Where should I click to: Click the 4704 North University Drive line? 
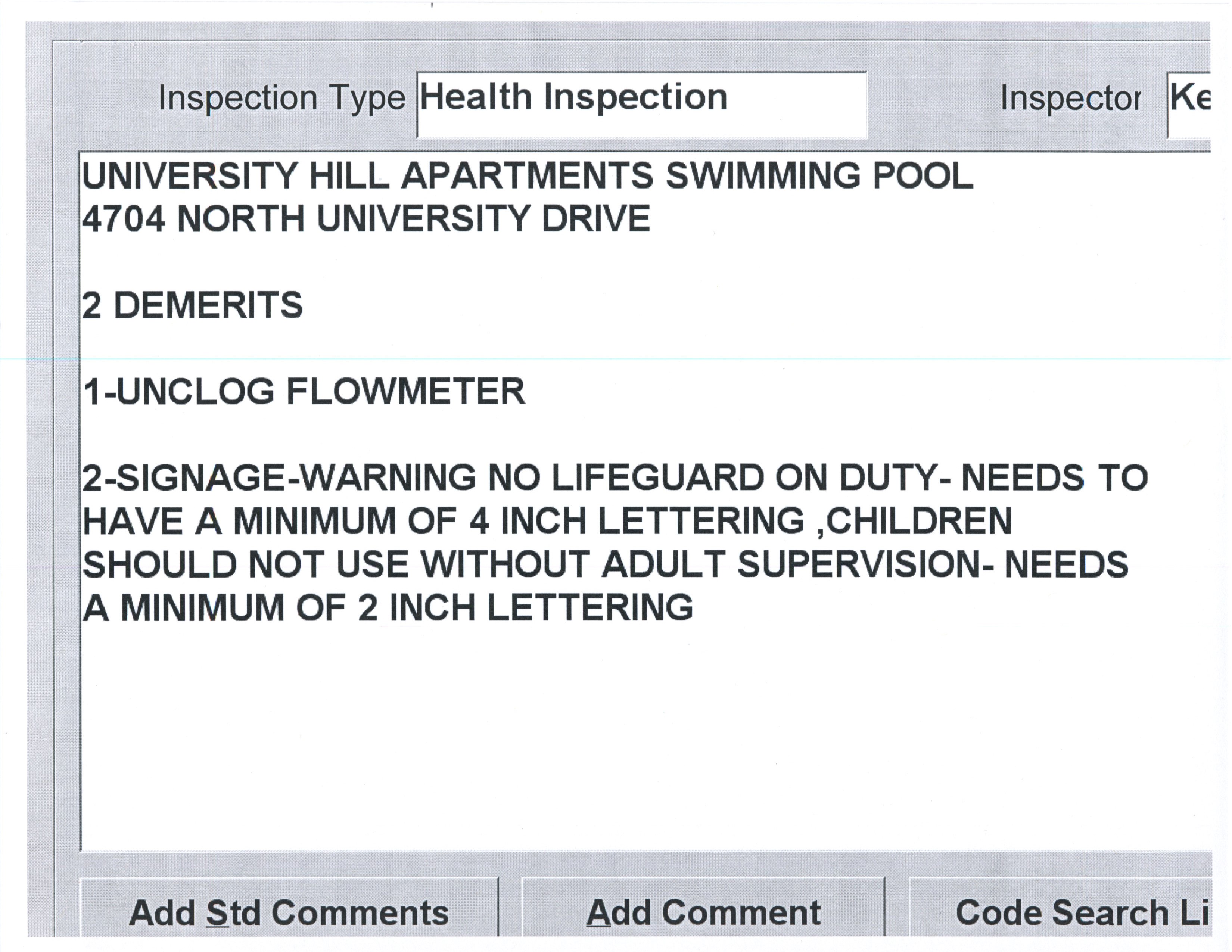pos(366,219)
